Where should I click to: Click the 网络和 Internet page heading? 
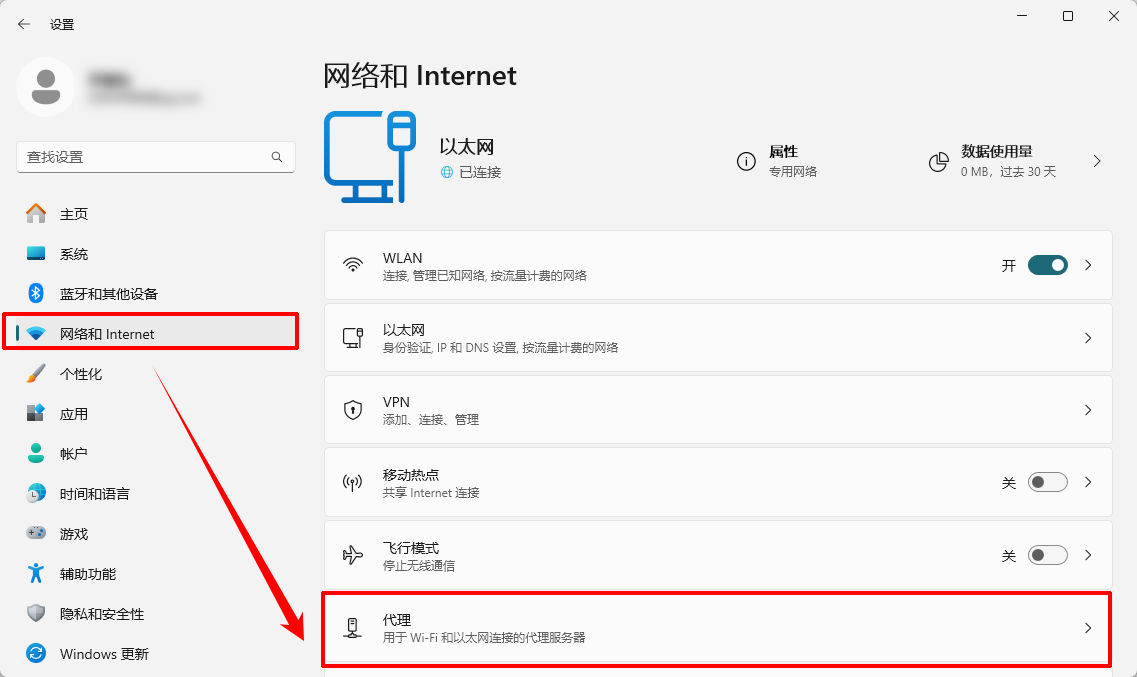(420, 75)
